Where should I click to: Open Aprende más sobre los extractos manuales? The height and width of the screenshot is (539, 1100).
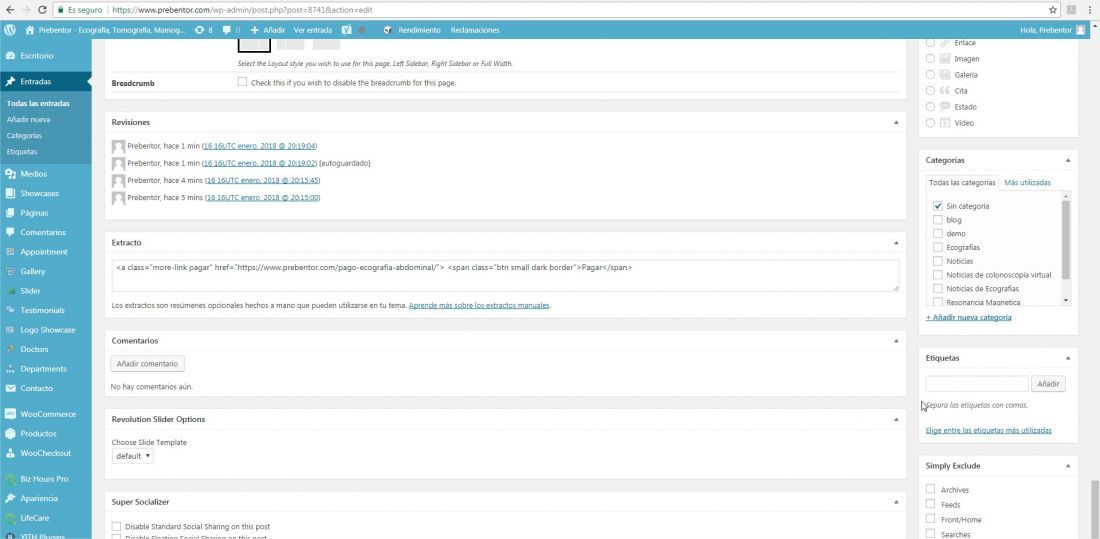[479, 305]
